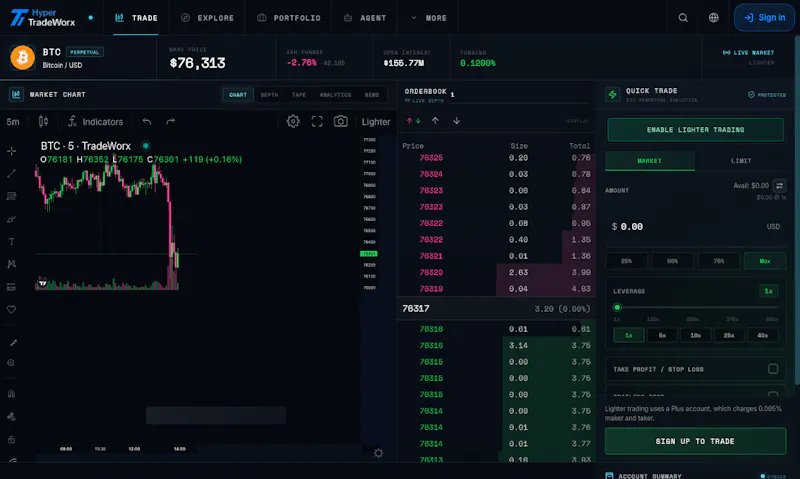Switch to the Agent tab
The width and height of the screenshot is (800, 479).
(365, 18)
